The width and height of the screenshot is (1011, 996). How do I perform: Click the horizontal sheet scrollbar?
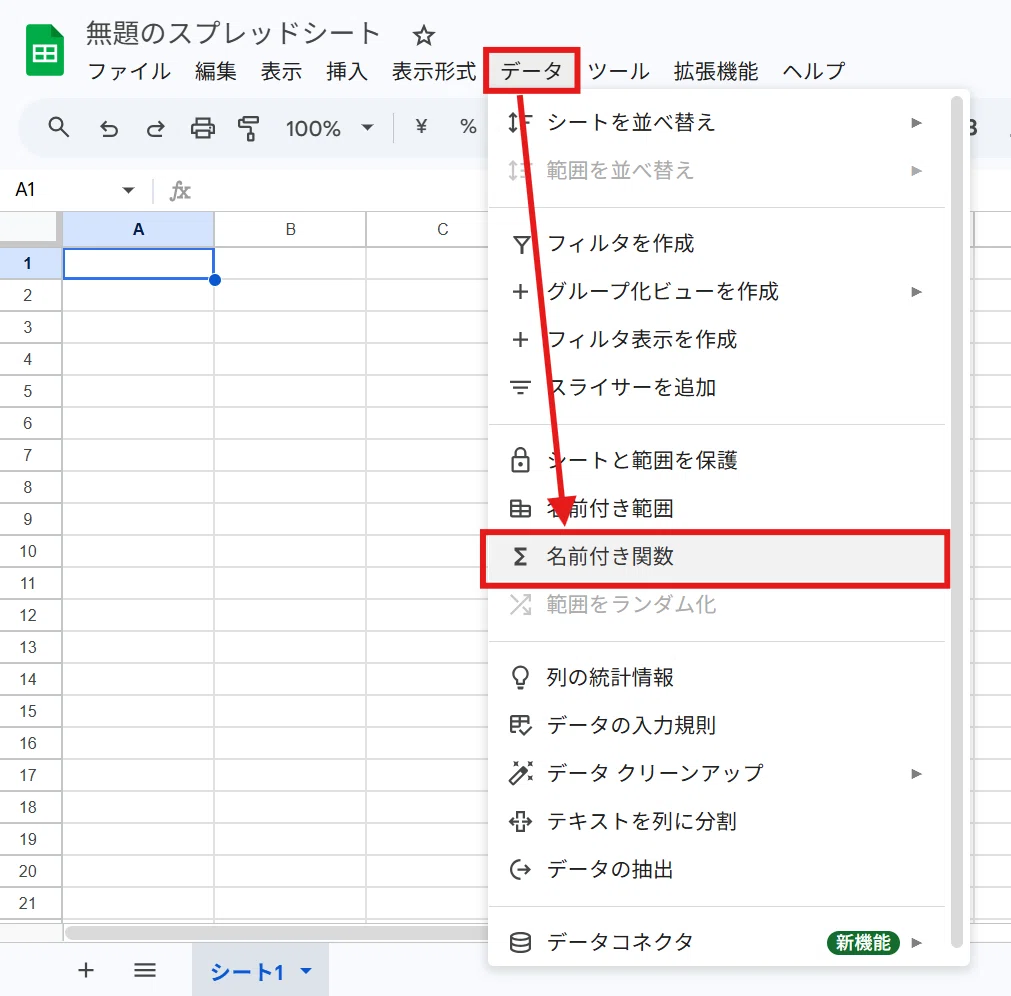tap(276, 933)
